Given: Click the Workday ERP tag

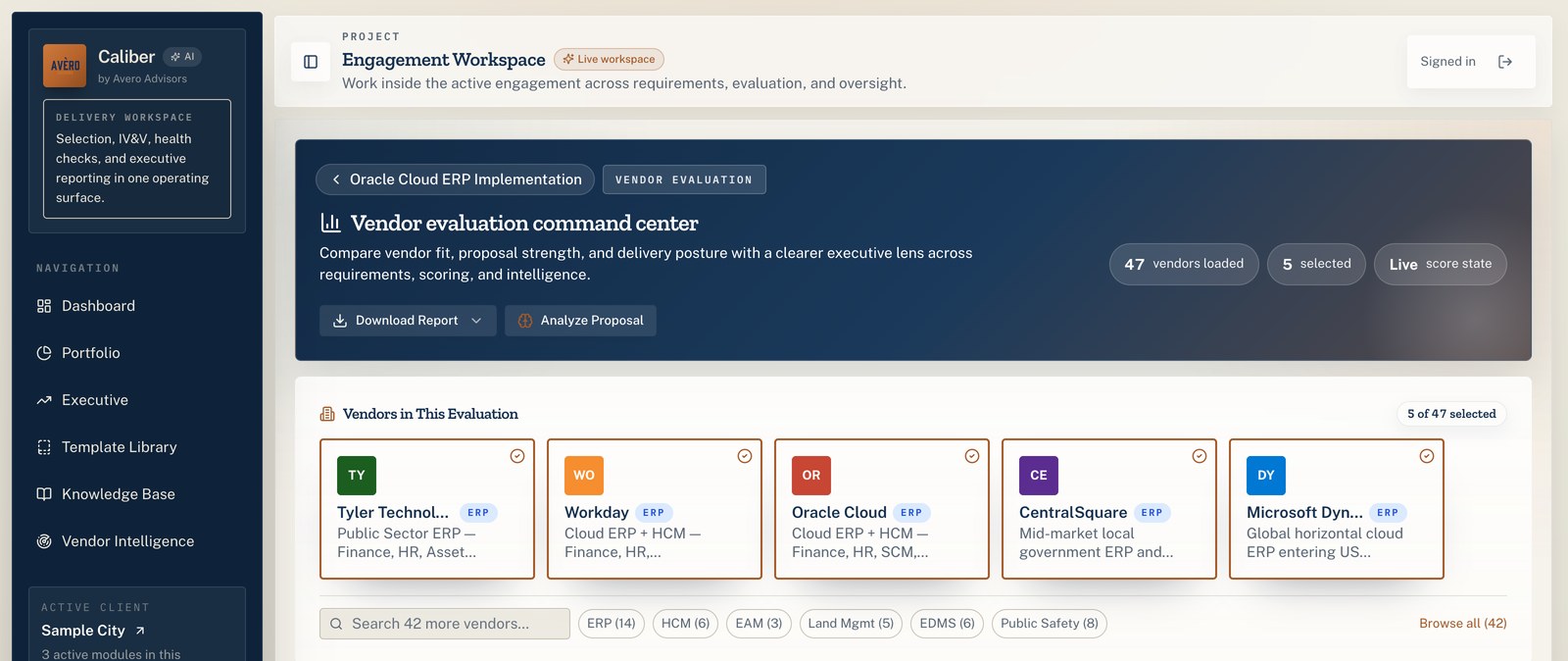Looking at the screenshot, I should coord(654,513).
